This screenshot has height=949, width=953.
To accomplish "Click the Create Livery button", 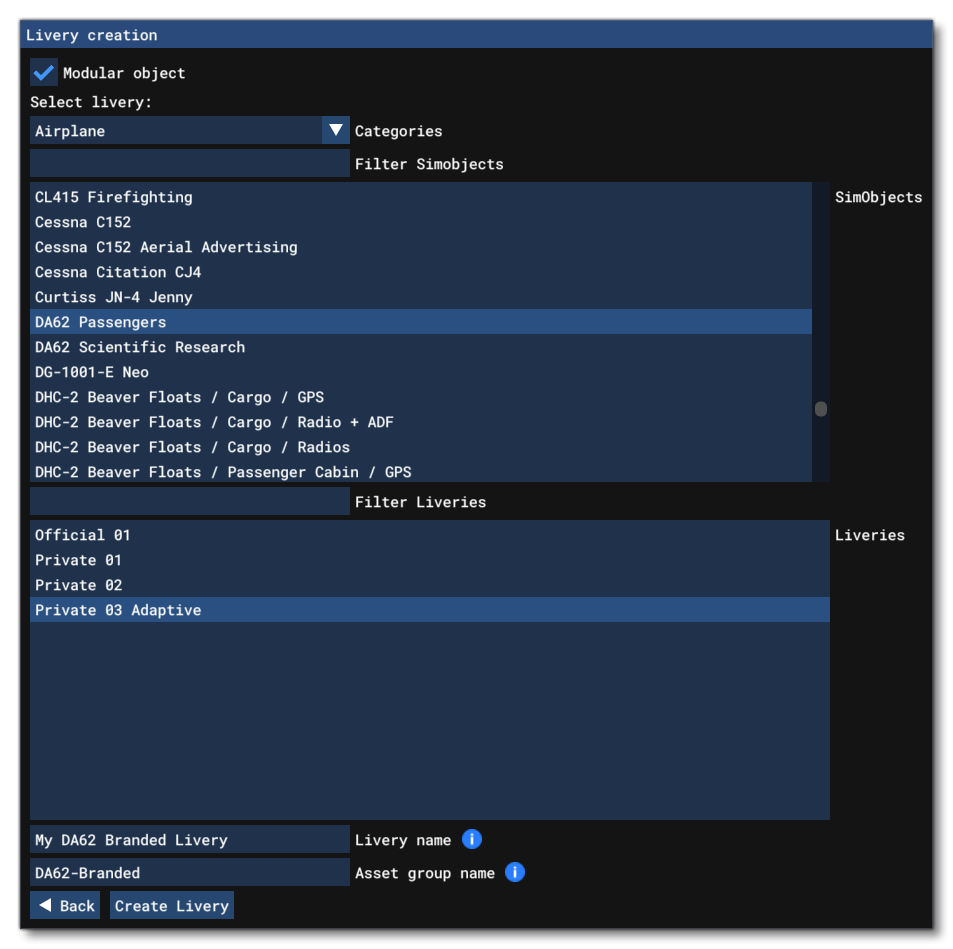I will point(172,905).
